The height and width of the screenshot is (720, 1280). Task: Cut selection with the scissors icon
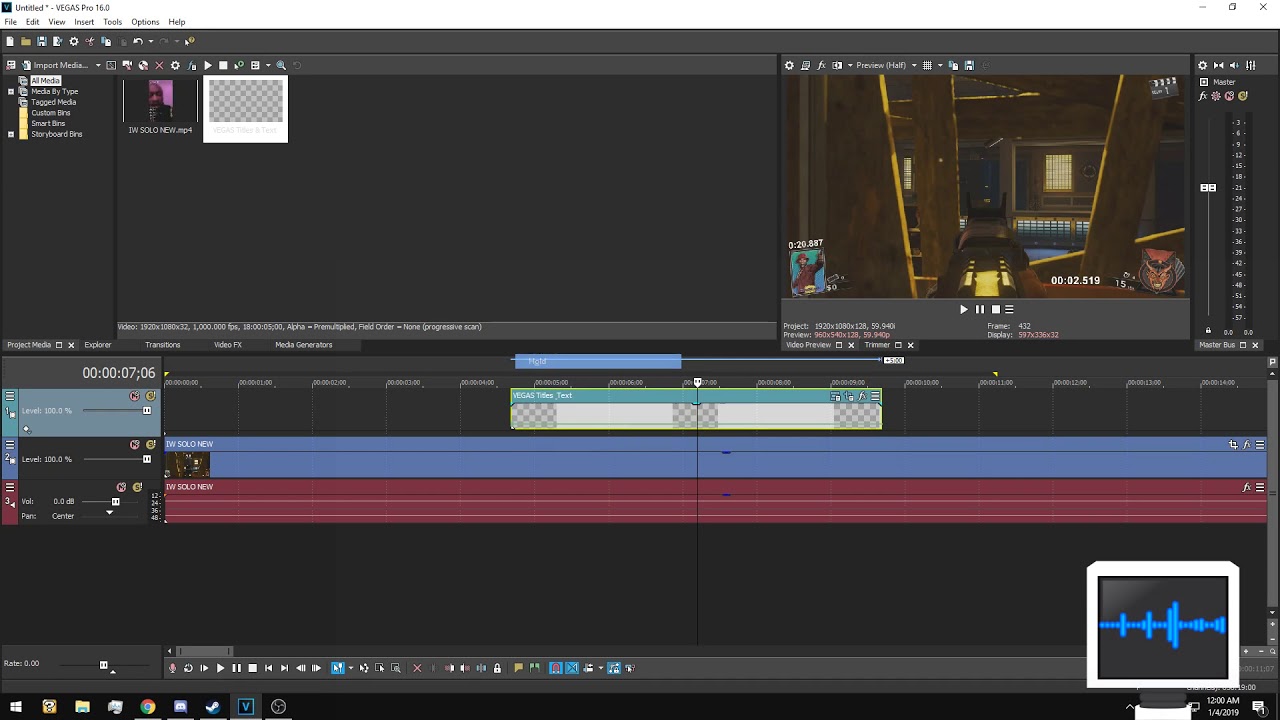pyautogui.click(x=90, y=41)
